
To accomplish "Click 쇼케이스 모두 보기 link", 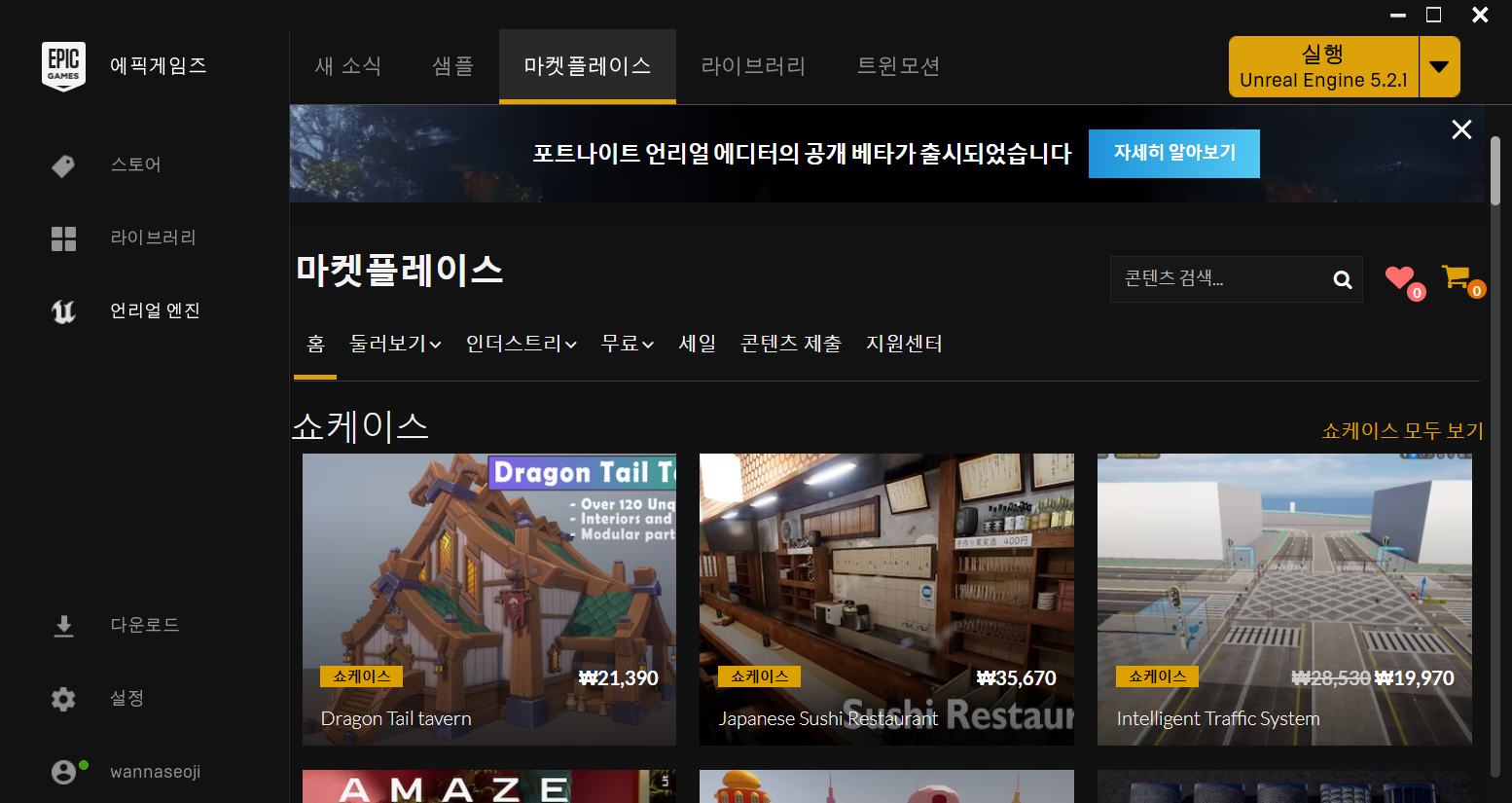I will coord(1402,430).
